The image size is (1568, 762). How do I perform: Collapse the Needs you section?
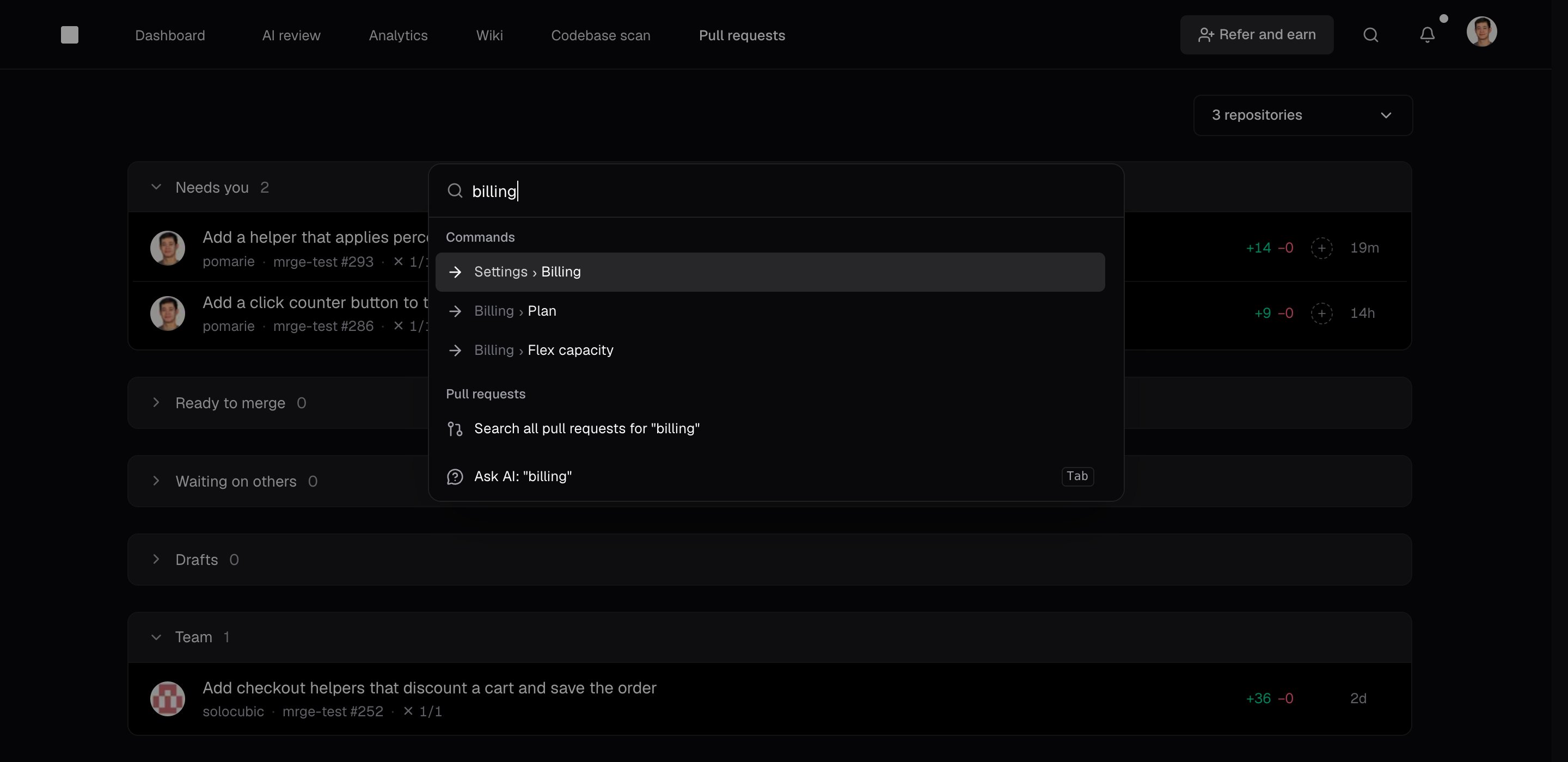pyautogui.click(x=156, y=187)
